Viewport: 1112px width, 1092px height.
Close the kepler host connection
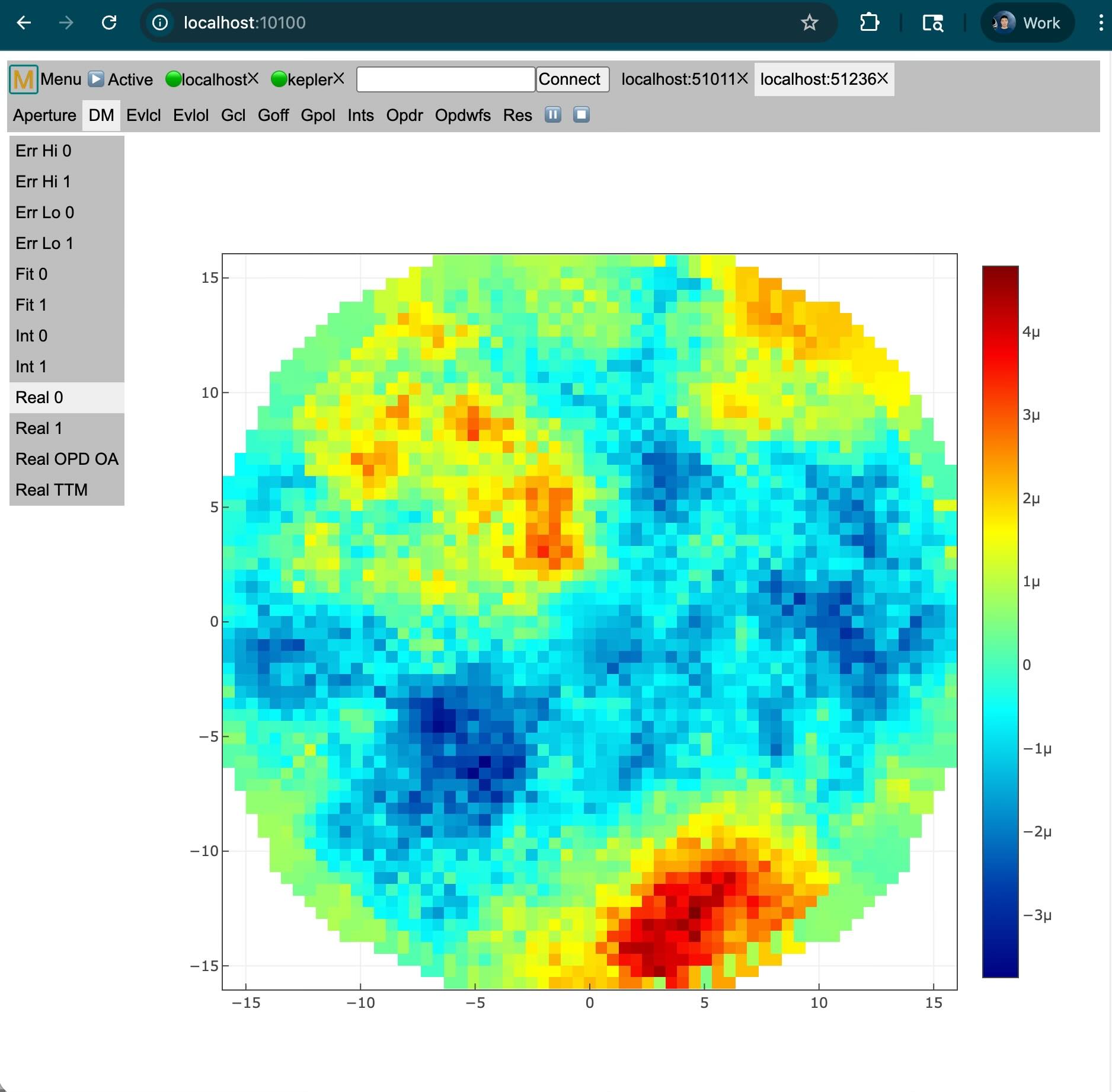point(338,79)
